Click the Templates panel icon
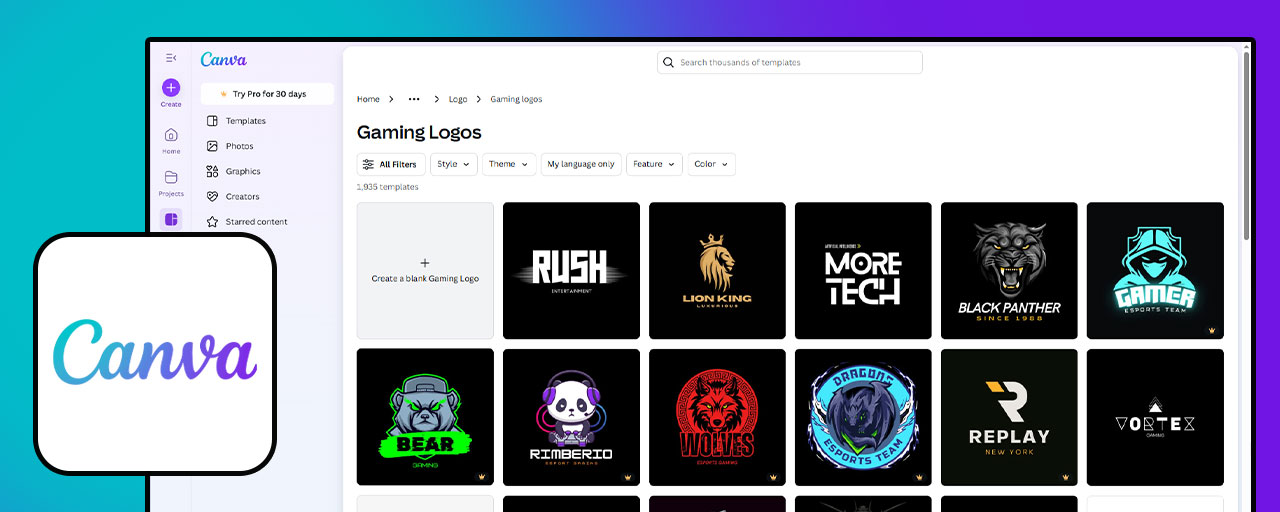Viewport: 1280px width, 512px height. tap(212, 121)
